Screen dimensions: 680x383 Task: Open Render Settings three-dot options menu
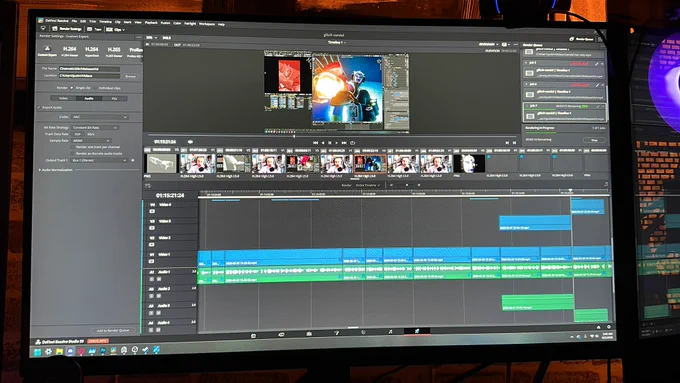tap(138, 37)
